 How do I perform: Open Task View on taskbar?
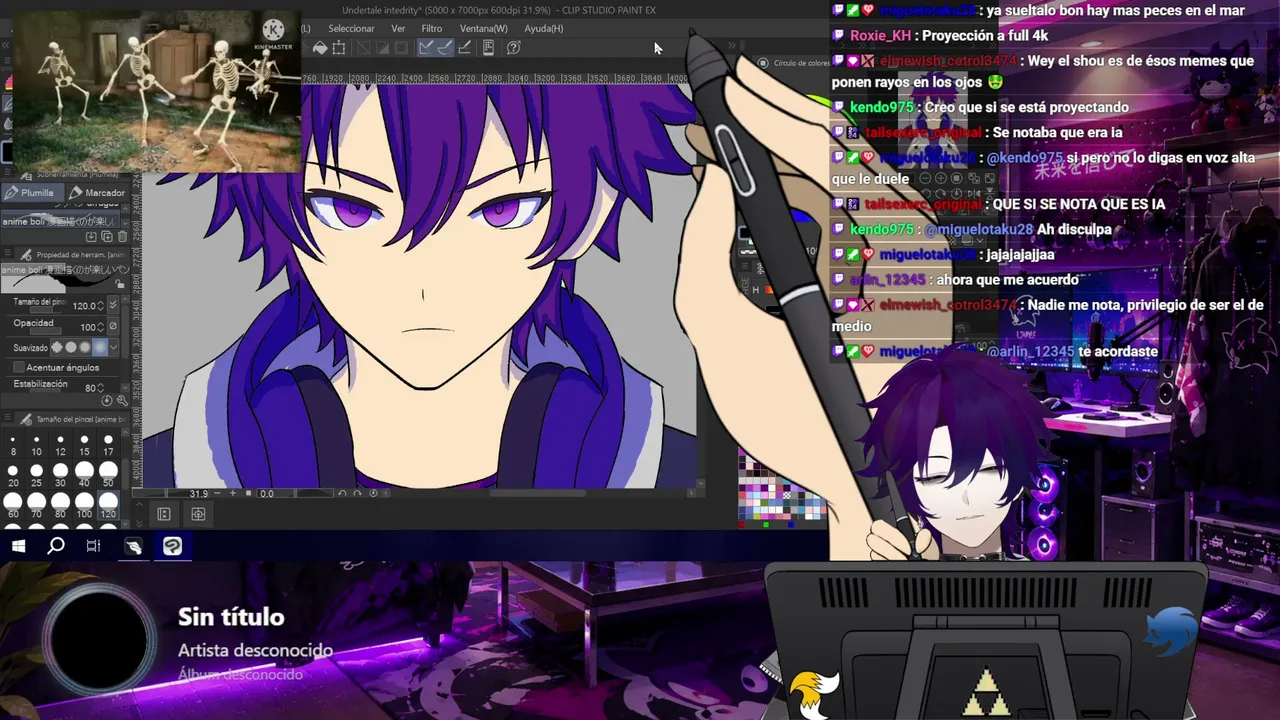pos(93,545)
